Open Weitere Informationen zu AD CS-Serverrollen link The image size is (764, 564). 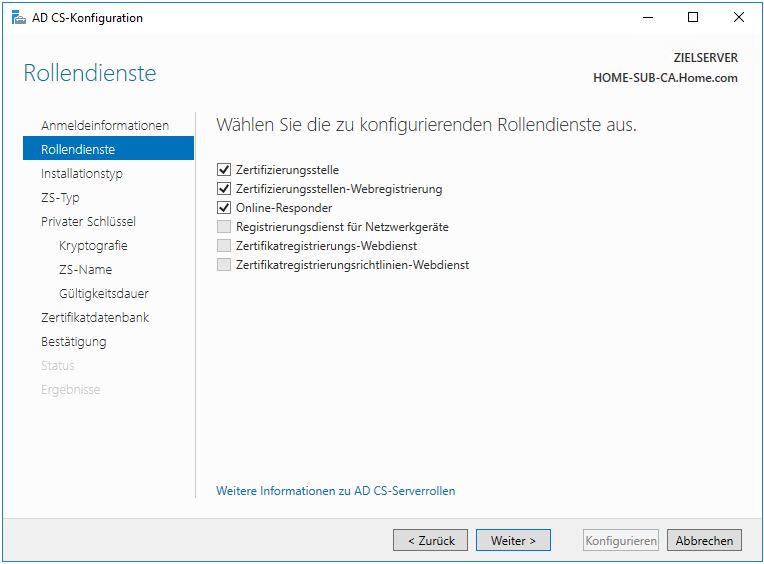coord(335,491)
